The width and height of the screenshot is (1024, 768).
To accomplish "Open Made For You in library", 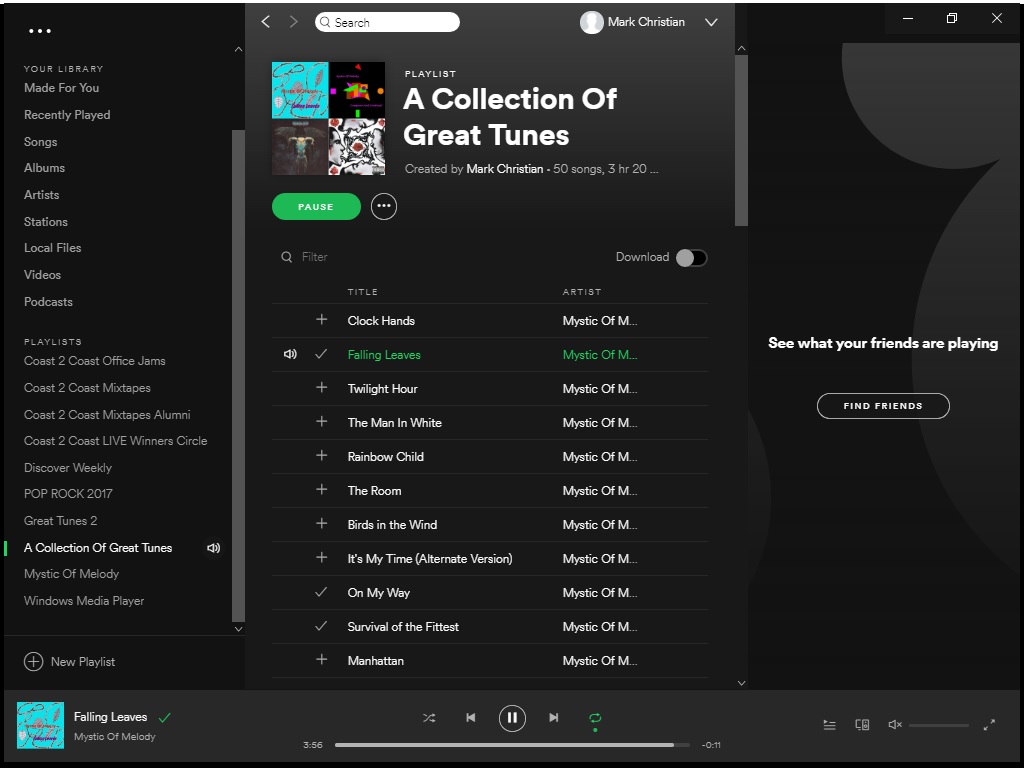I will pyautogui.click(x=61, y=88).
